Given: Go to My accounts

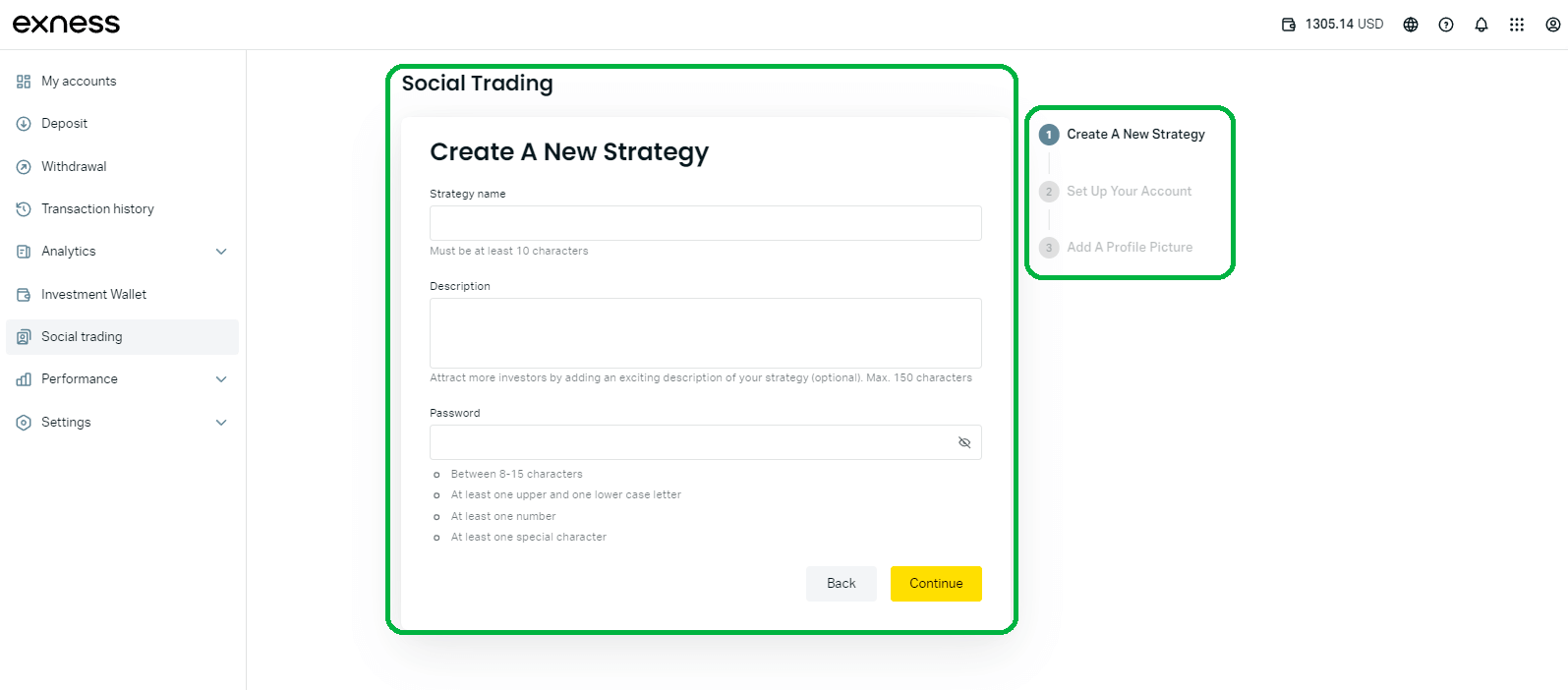Looking at the screenshot, I should coord(79,82).
